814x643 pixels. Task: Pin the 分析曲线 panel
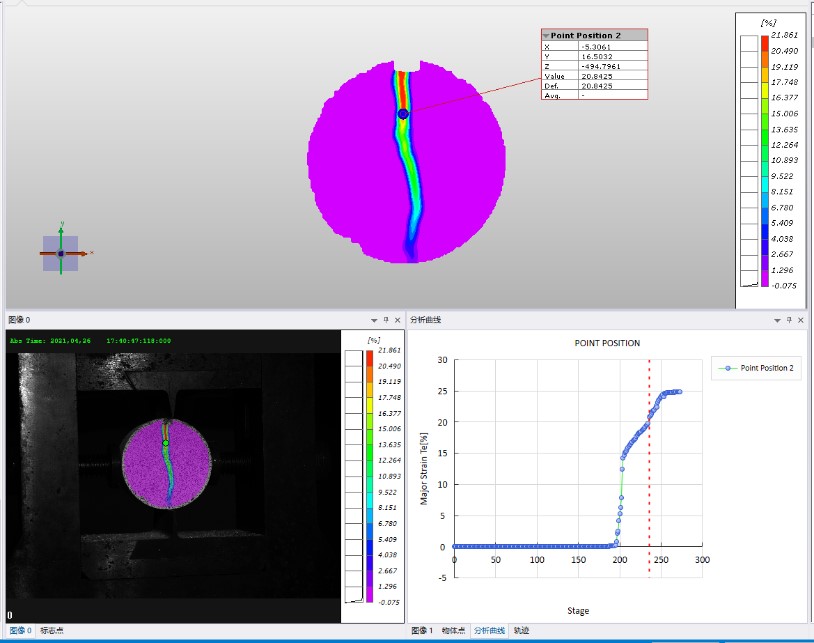tap(788, 320)
